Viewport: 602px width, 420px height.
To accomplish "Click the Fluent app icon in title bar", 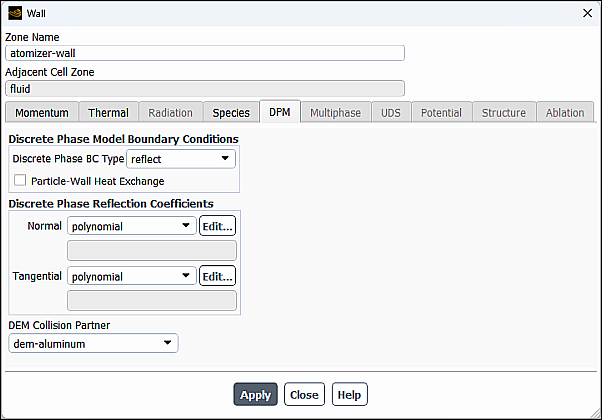I will click(x=15, y=13).
